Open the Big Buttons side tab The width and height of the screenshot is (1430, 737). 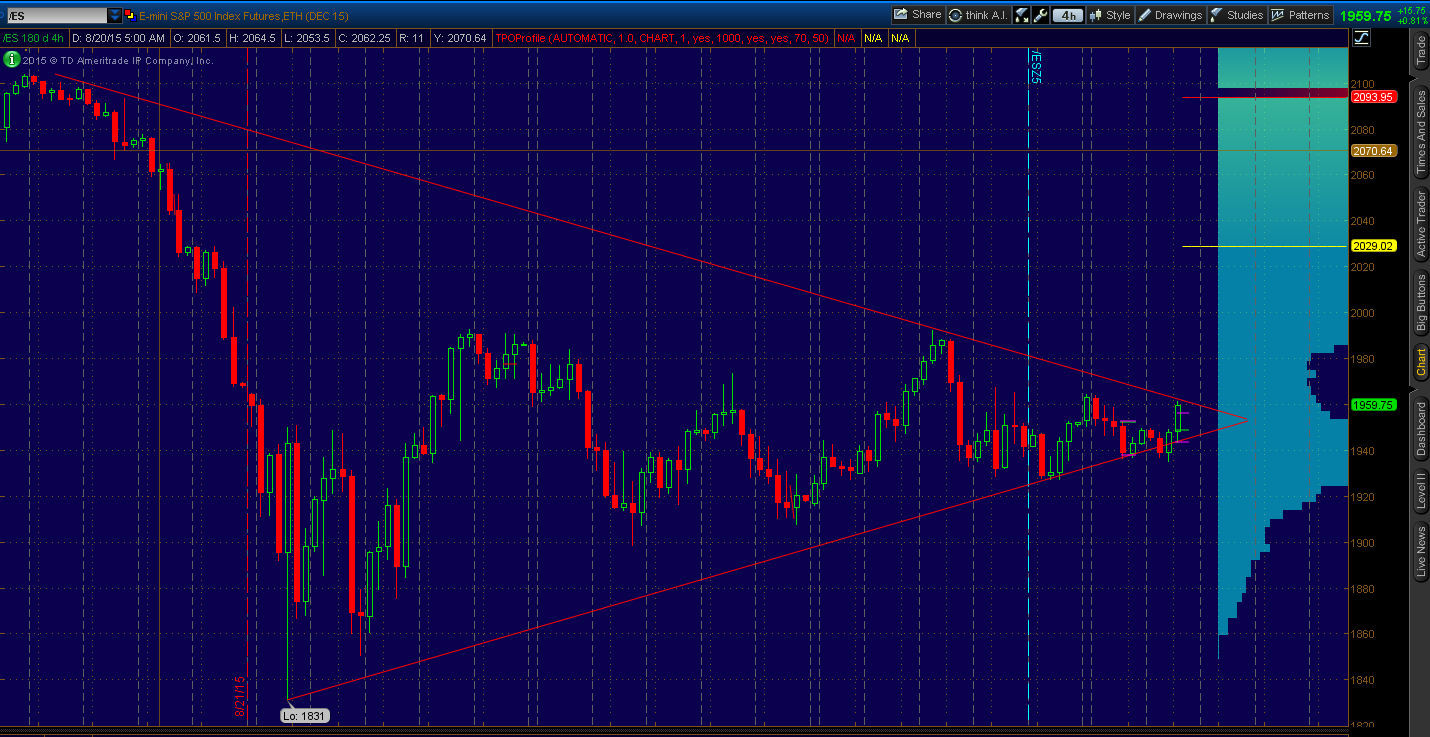[1420, 303]
